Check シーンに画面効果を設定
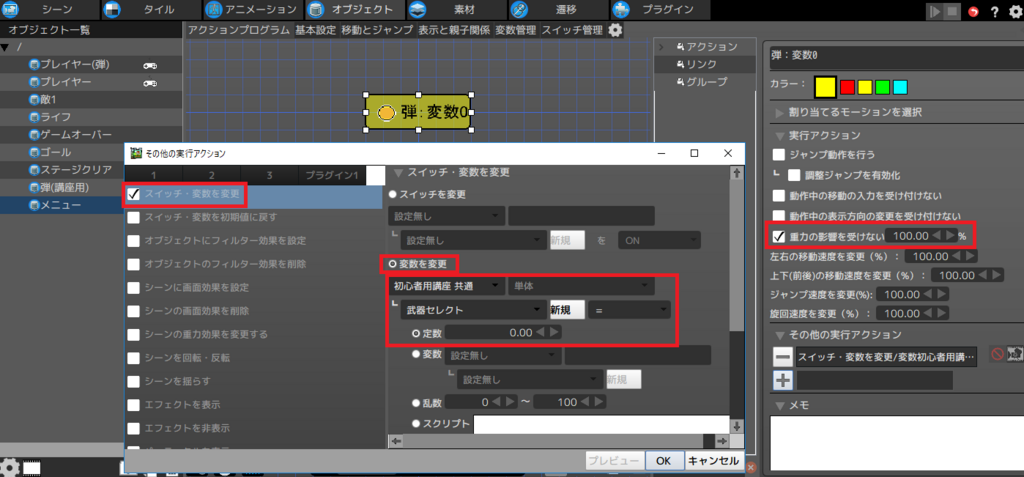 133,288
